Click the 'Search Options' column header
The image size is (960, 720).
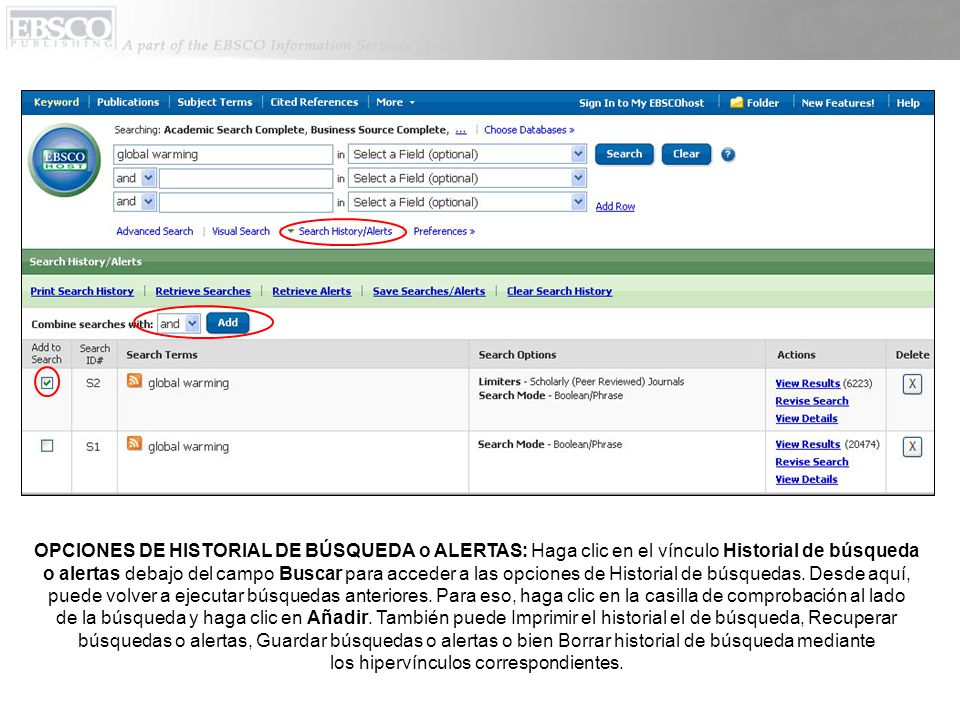pos(517,354)
